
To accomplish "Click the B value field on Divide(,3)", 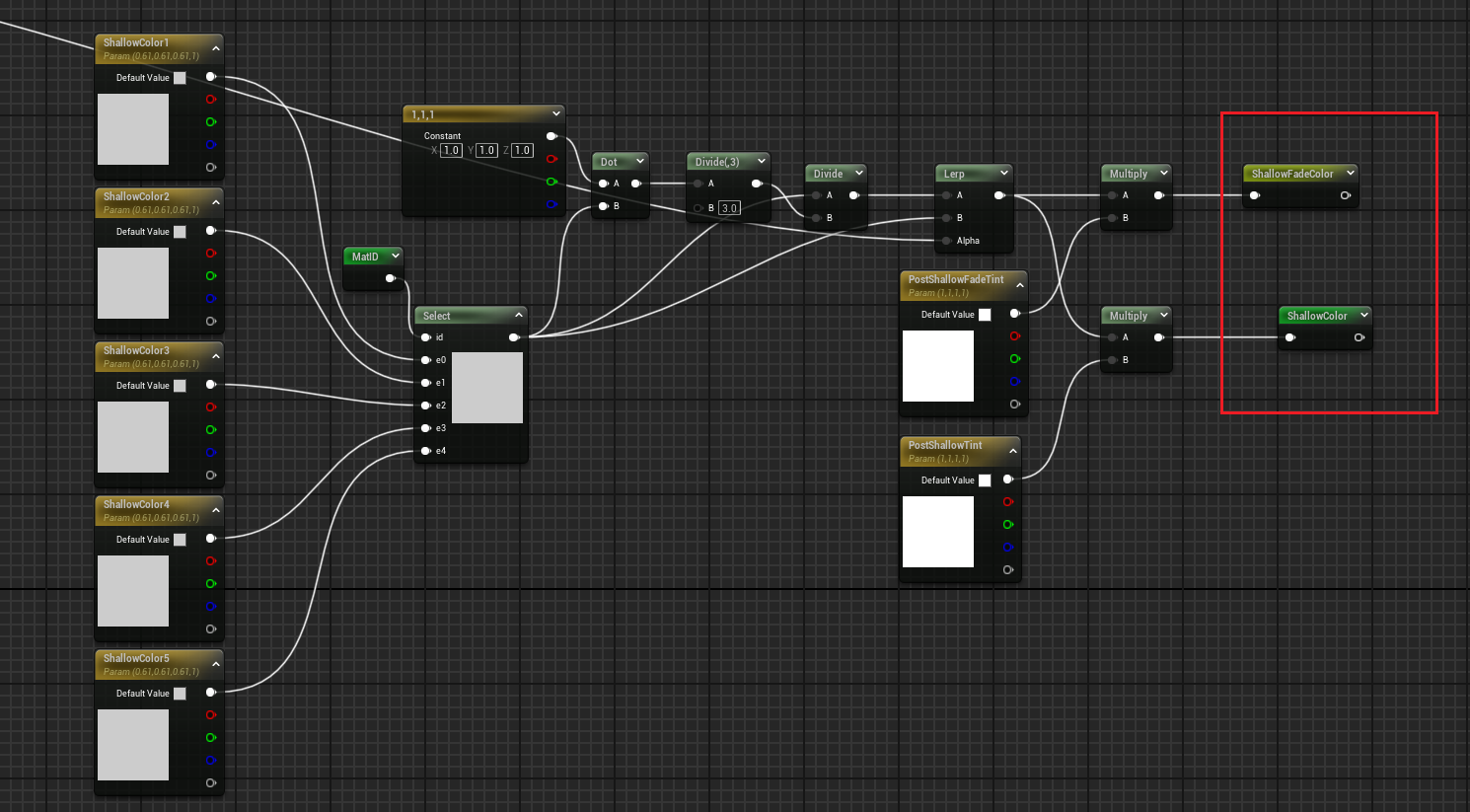I will tap(729, 208).
